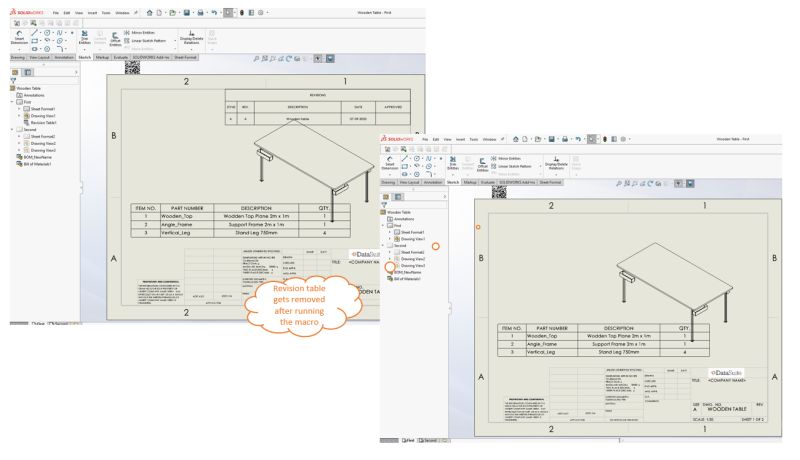Click Smart Dimension in the front window
This screenshot has width=800, height=460.
point(390,163)
